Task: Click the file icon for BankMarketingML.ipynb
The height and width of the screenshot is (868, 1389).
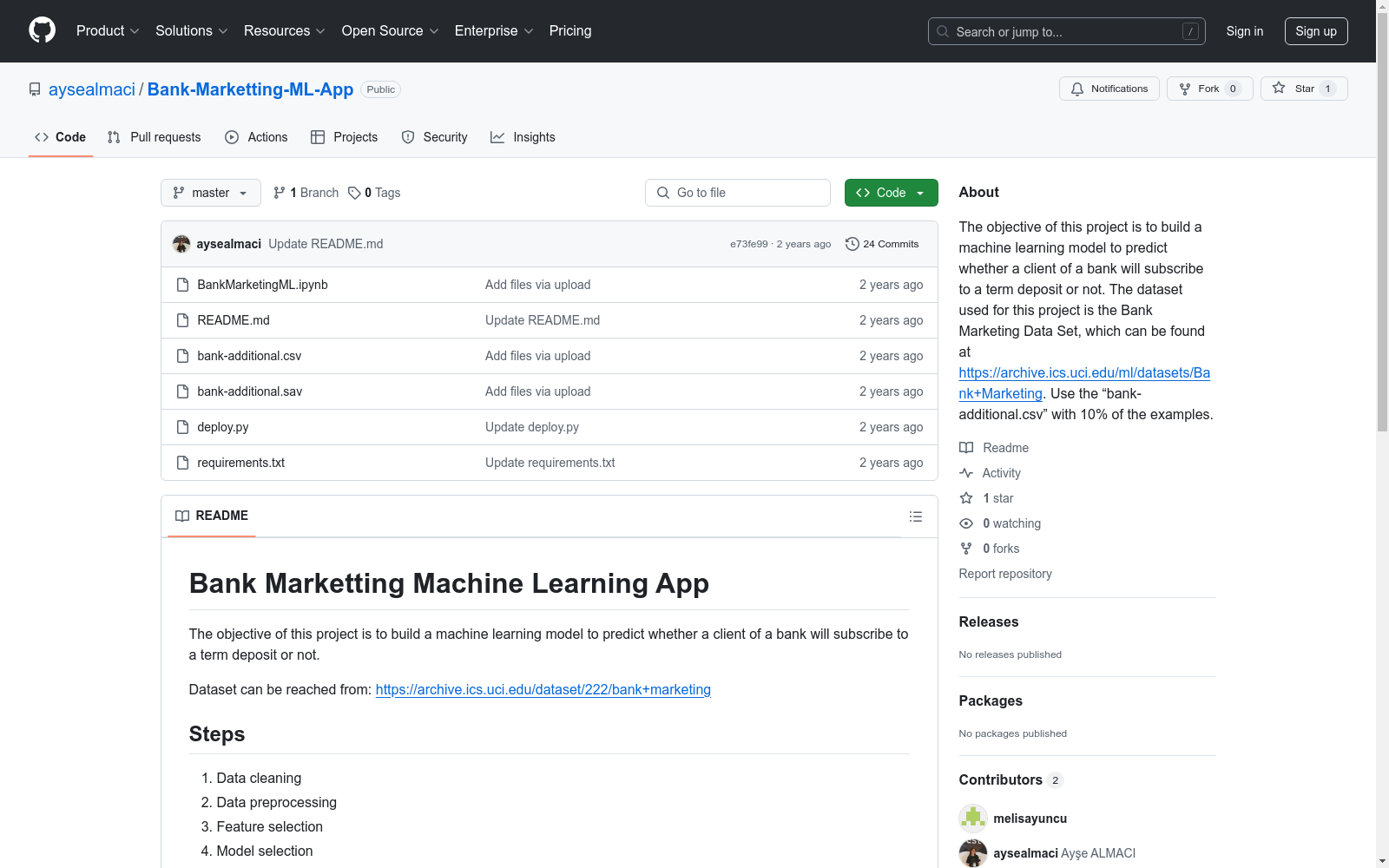Action: pos(182,285)
